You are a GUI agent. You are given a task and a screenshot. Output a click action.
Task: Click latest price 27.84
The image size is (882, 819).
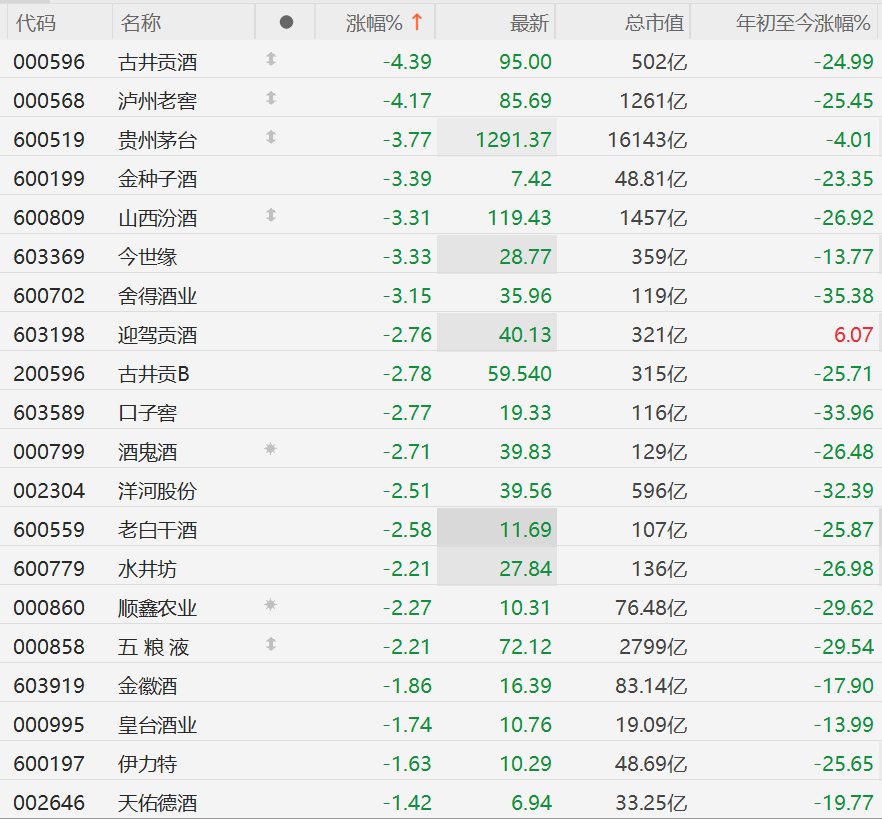pos(525,569)
